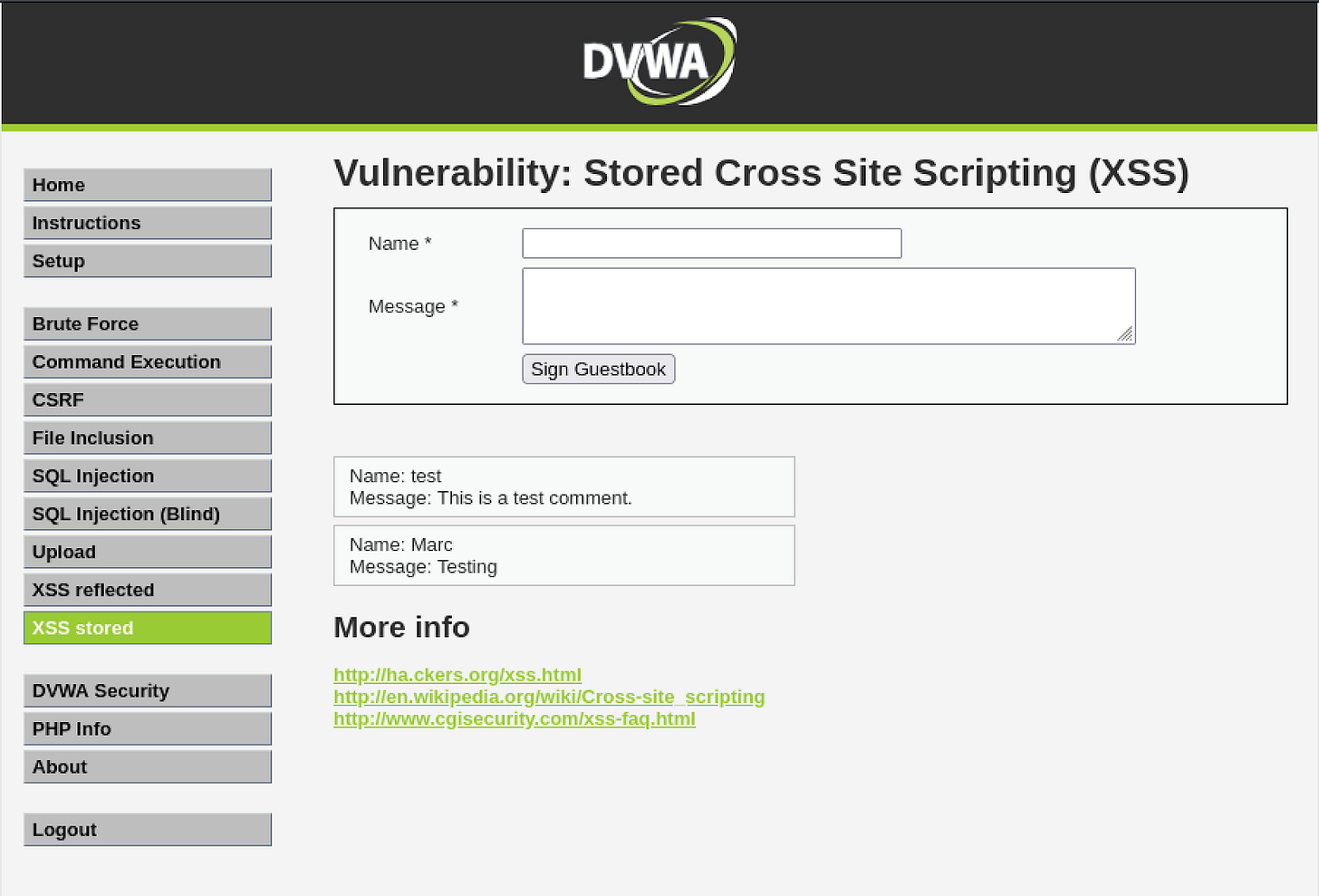Open XSS reflected page
This screenshot has height=896, width=1319.
pos(148,590)
